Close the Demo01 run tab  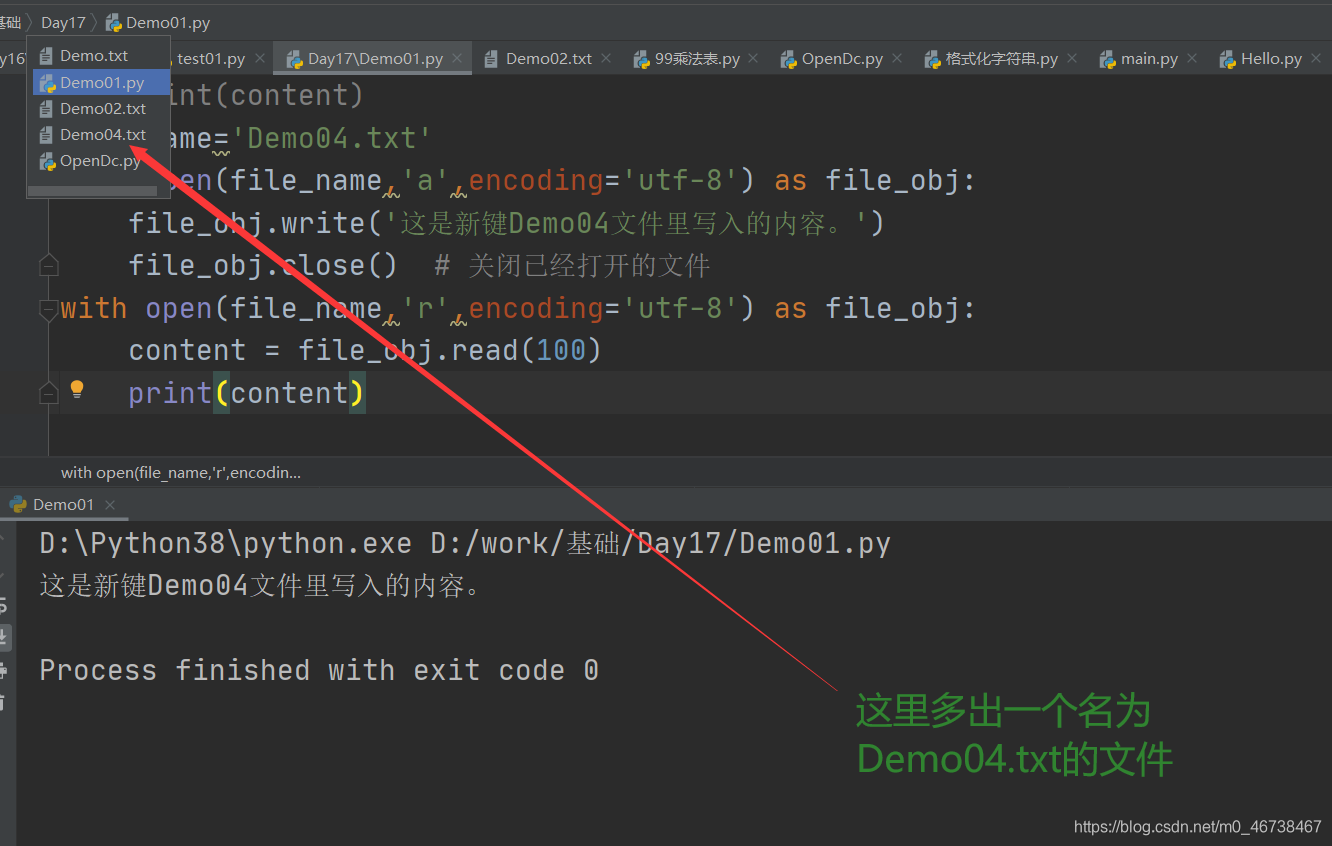pos(110,505)
